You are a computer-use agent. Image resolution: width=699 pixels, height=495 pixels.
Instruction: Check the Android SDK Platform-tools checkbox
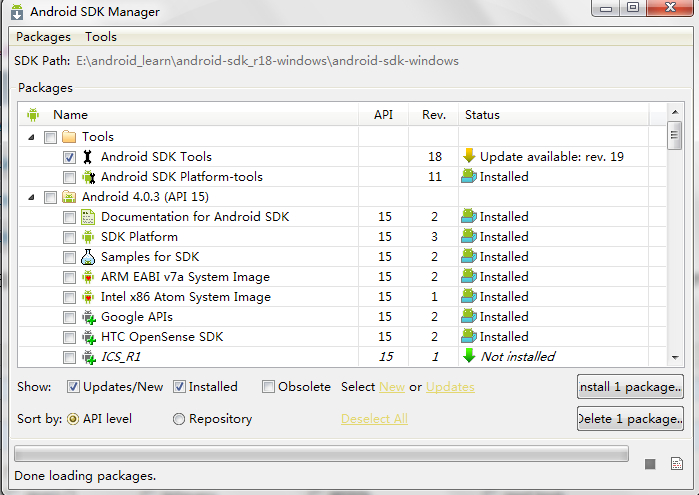[x=69, y=177]
